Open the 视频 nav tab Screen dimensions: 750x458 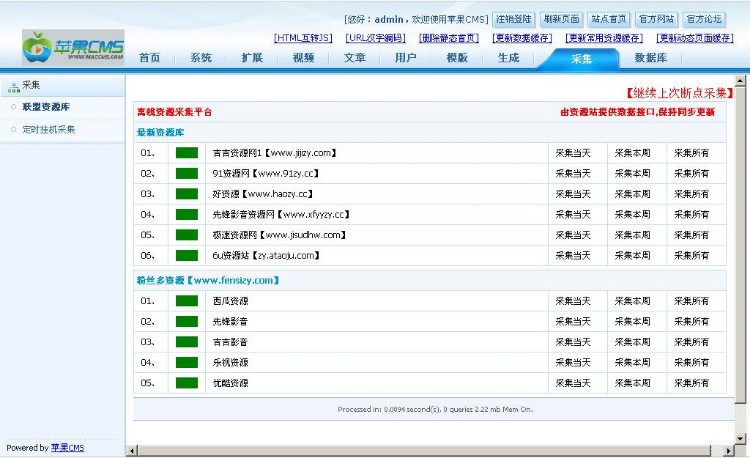click(303, 58)
